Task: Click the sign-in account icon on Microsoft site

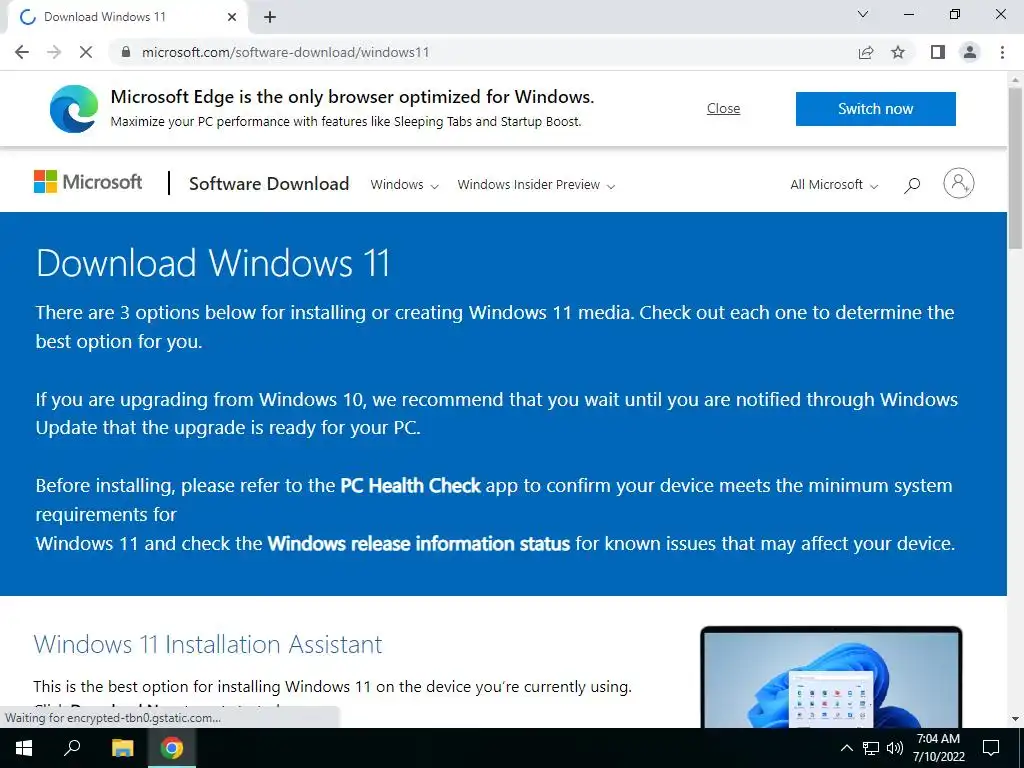Action: tap(959, 184)
